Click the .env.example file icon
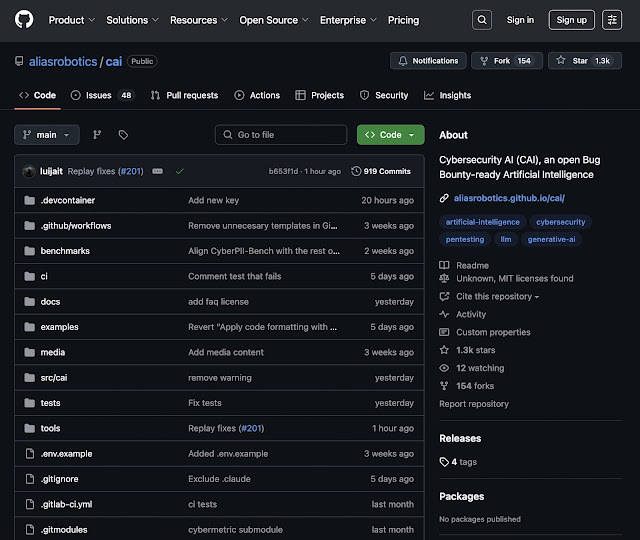The image size is (640, 540). (30, 453)
